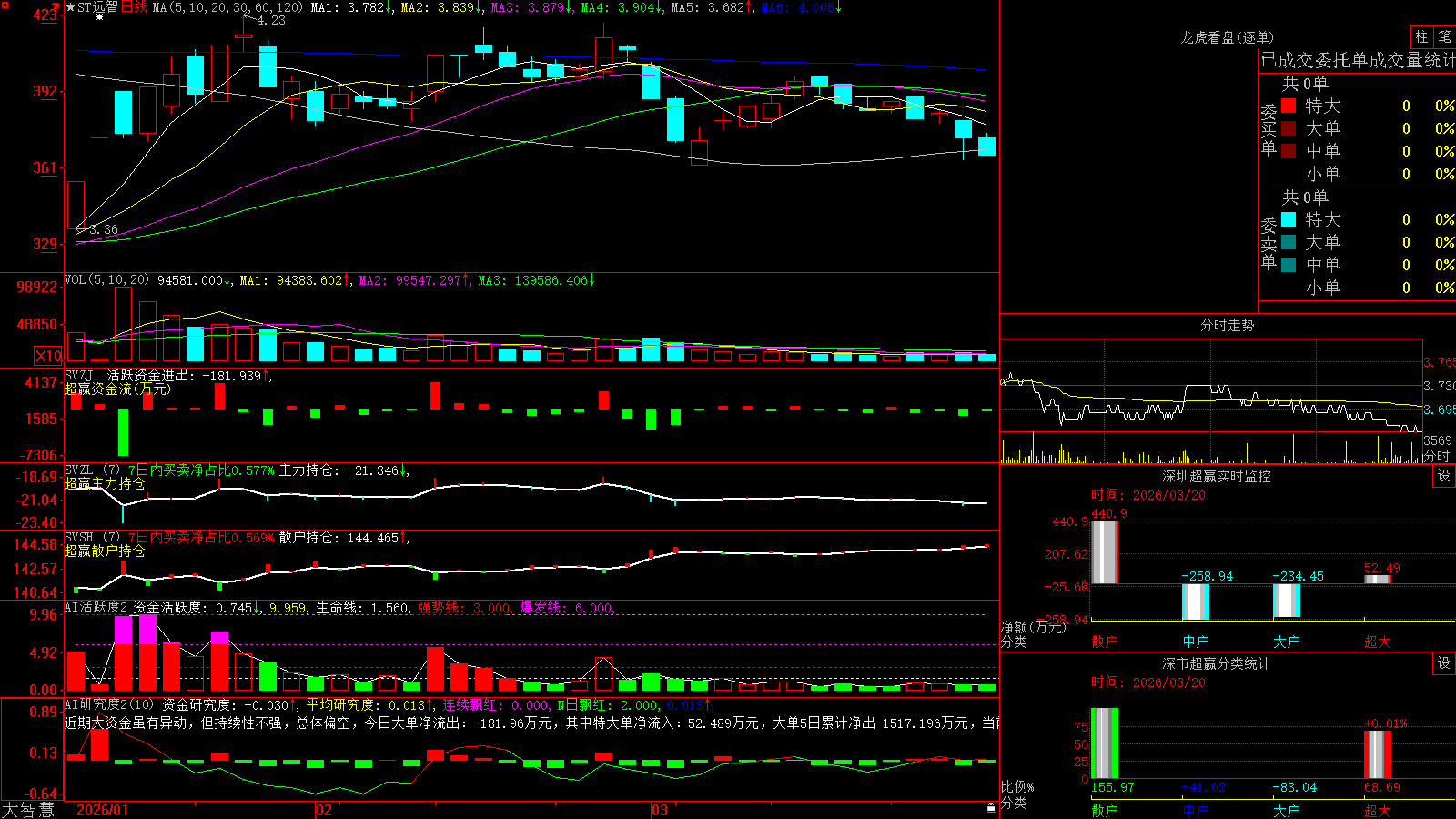Click the ST远智 stock name
This screenshot has width=1456, height=819.
(97, 7)
